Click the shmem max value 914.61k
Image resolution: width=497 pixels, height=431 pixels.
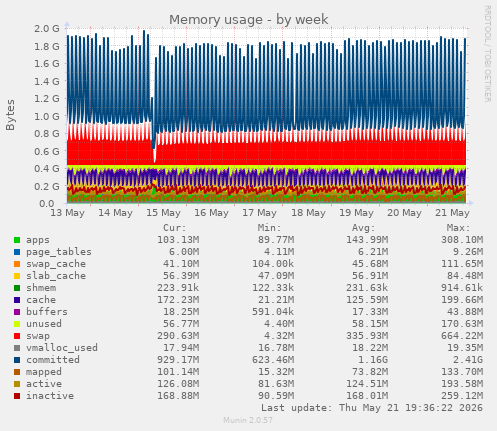point(462,288)
